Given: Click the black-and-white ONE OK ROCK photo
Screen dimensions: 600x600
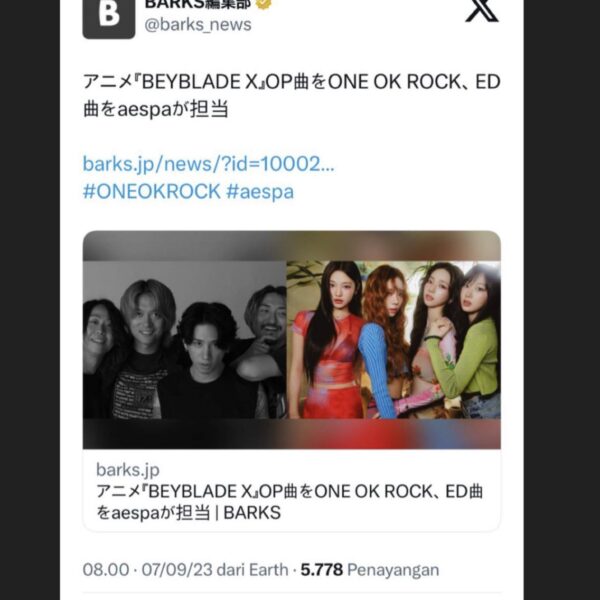Looking at the screenshot, I should click(x=184, y=340).
